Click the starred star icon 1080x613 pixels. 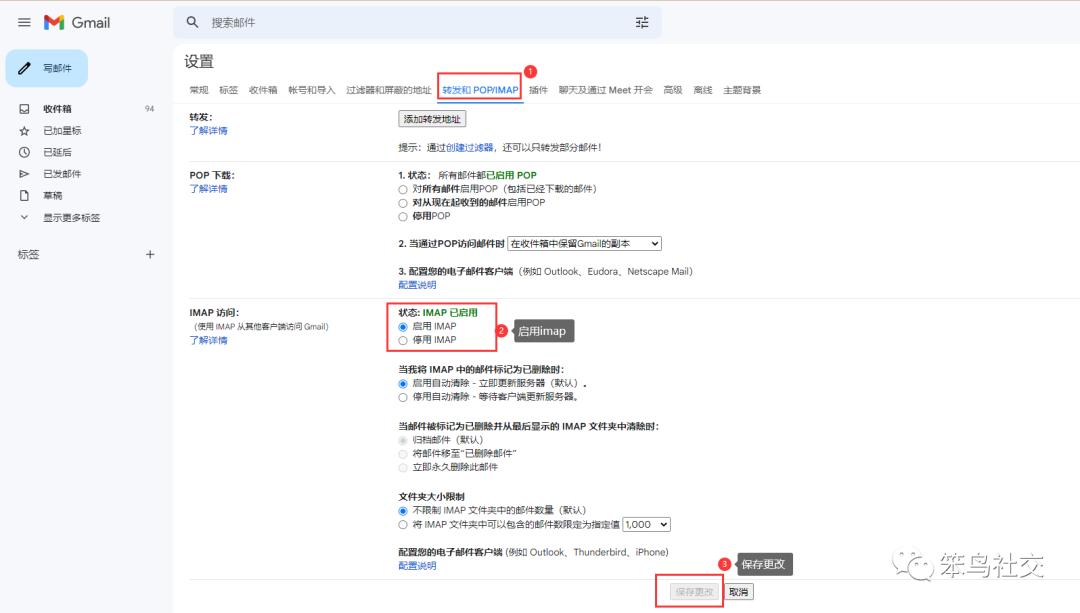pyautogui.click(x=24, y=131)
